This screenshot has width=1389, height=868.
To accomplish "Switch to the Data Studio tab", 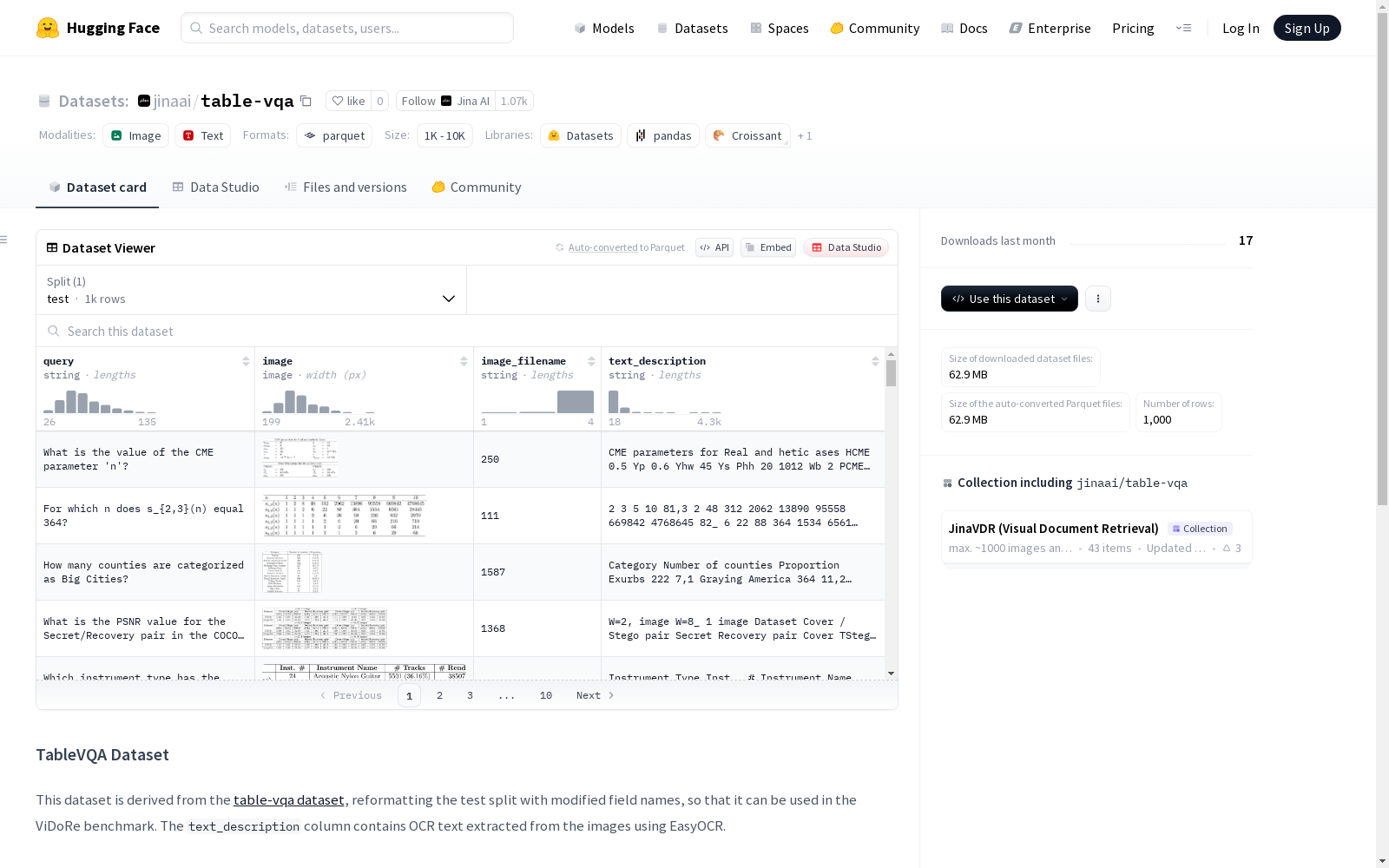I will point(215,187).
